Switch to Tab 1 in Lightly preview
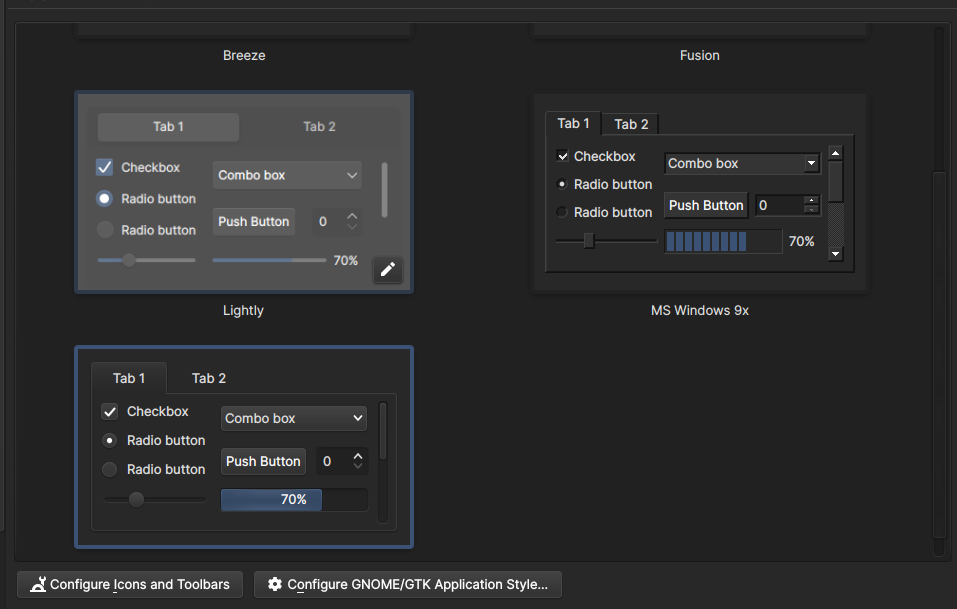The width and height of the screenshot is (957, 609). click(168, 127)
